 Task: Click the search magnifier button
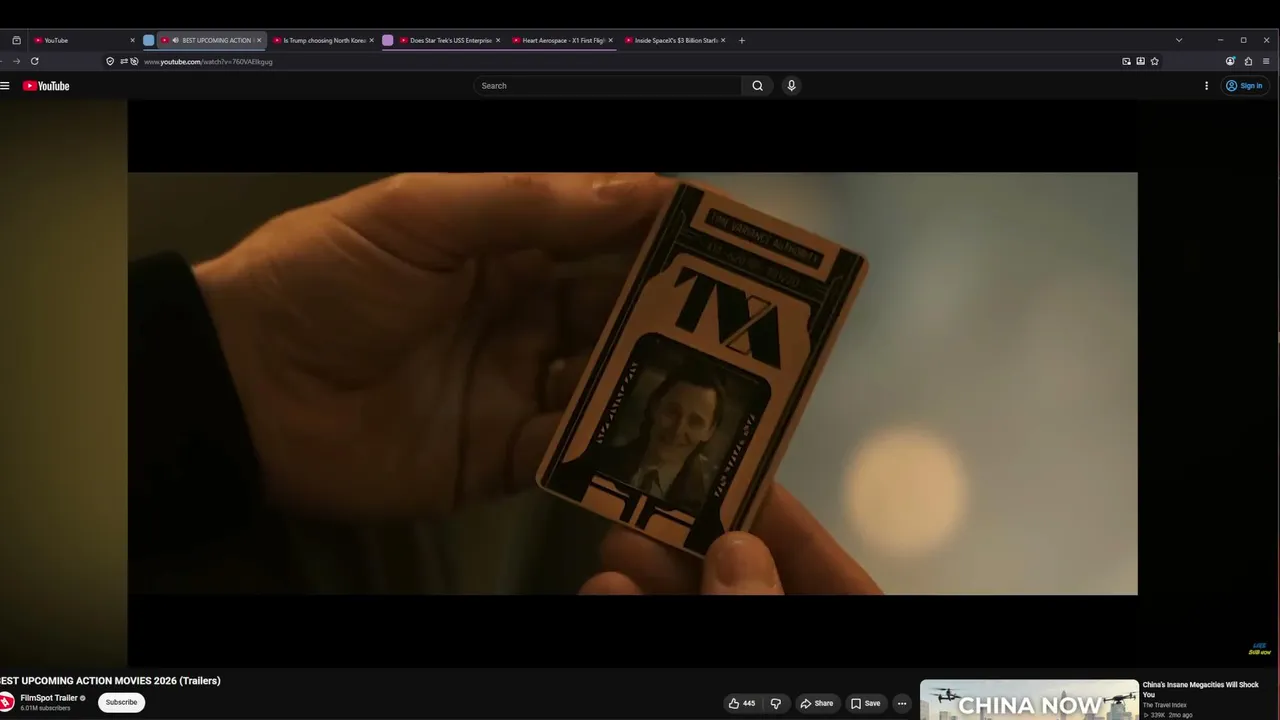pos(757,86)
